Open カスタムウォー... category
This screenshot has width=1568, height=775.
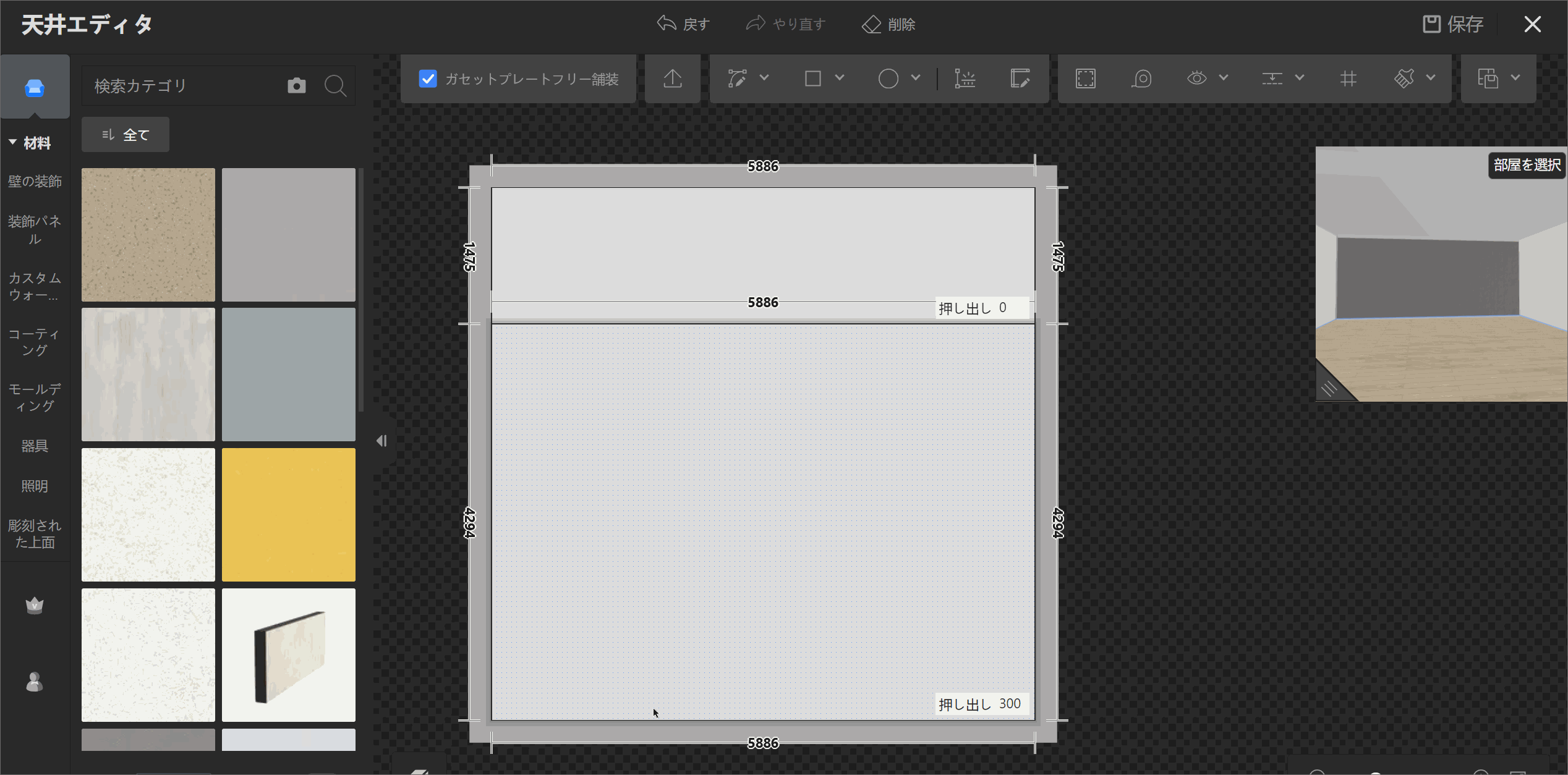(35, 287)
